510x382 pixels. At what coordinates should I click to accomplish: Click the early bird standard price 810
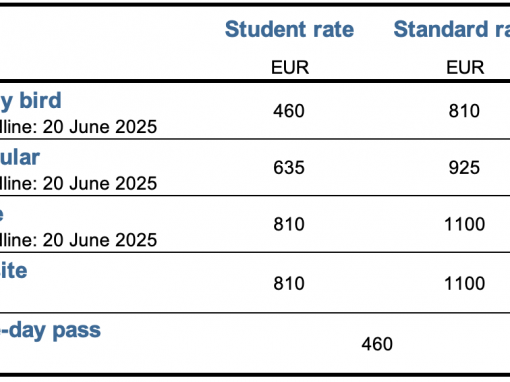click(x=464, y=111)
